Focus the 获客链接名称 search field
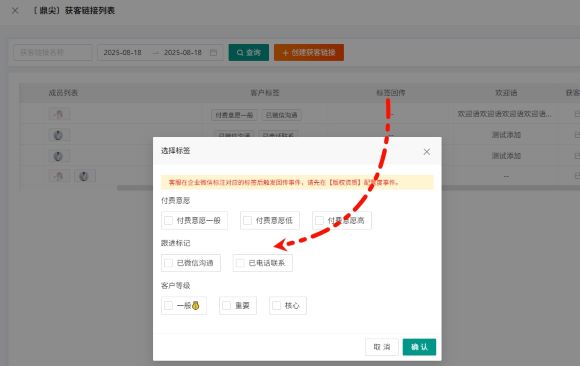Screen dimensions: 580x366 tap(53, 53)
